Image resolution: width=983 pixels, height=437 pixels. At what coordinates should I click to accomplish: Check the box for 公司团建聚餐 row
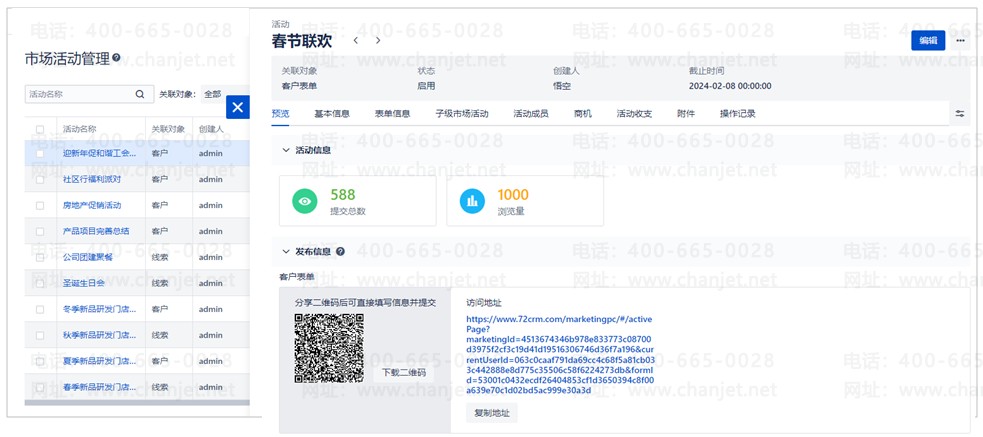coord(40,257)
